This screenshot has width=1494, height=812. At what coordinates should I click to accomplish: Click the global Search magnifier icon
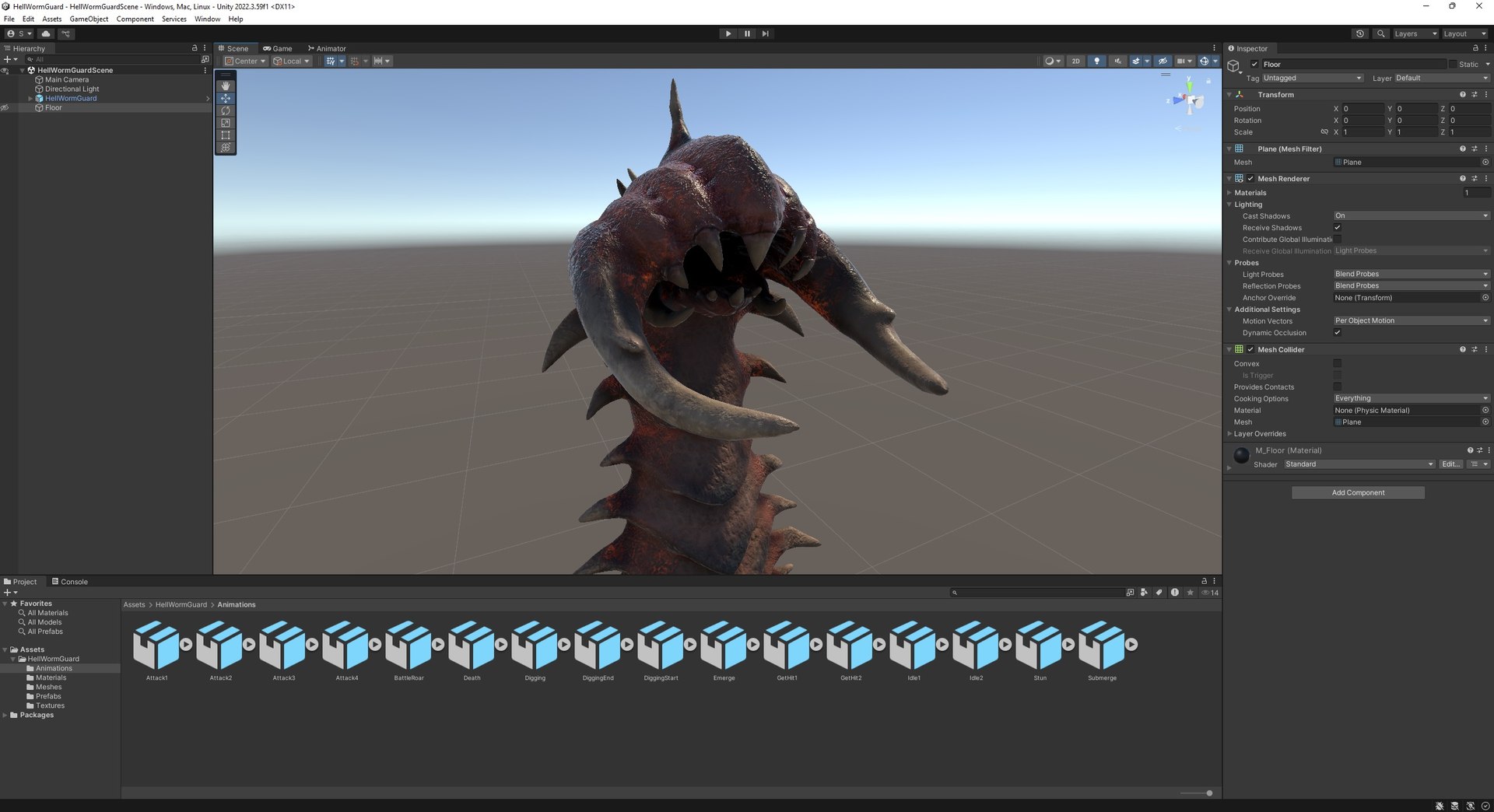click(1380, 33)
